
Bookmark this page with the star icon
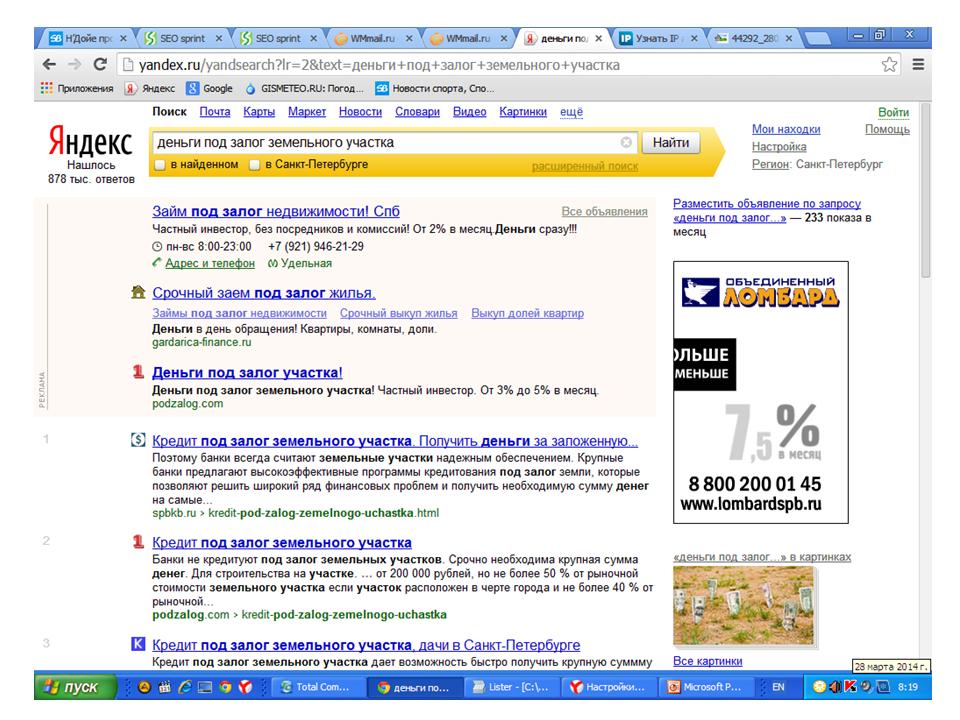coord(889,64)
